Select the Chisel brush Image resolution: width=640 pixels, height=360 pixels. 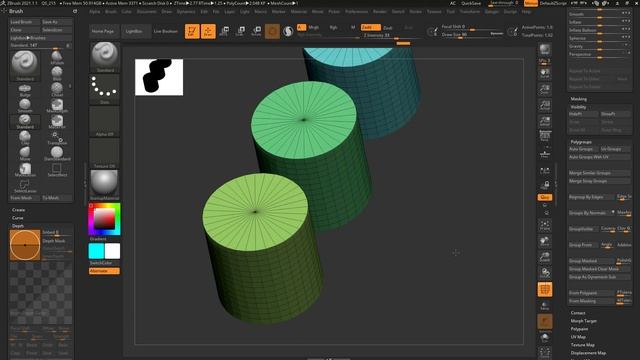pos(57,89)
